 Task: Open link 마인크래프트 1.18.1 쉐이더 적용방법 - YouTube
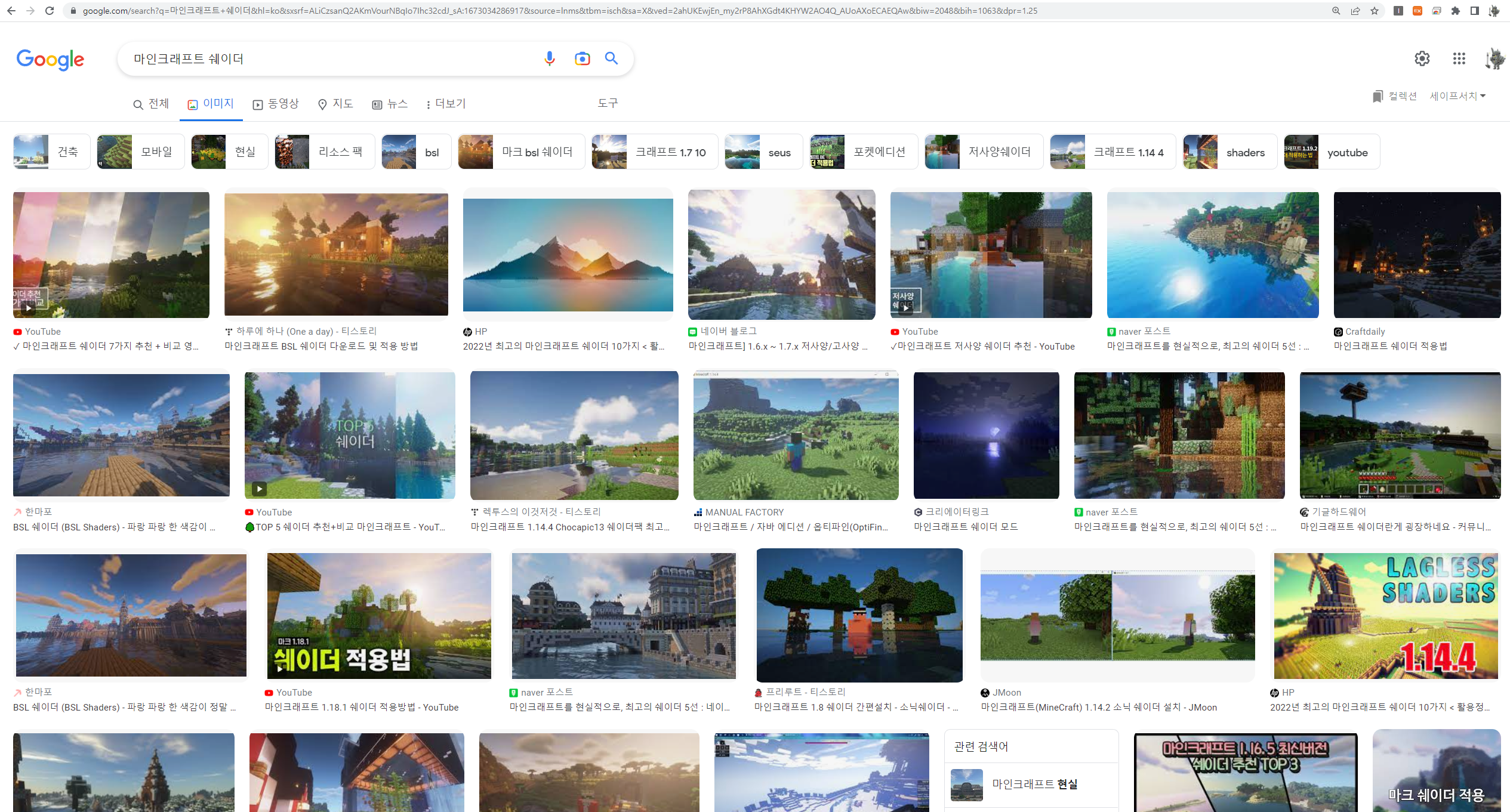tap(362, 707)
